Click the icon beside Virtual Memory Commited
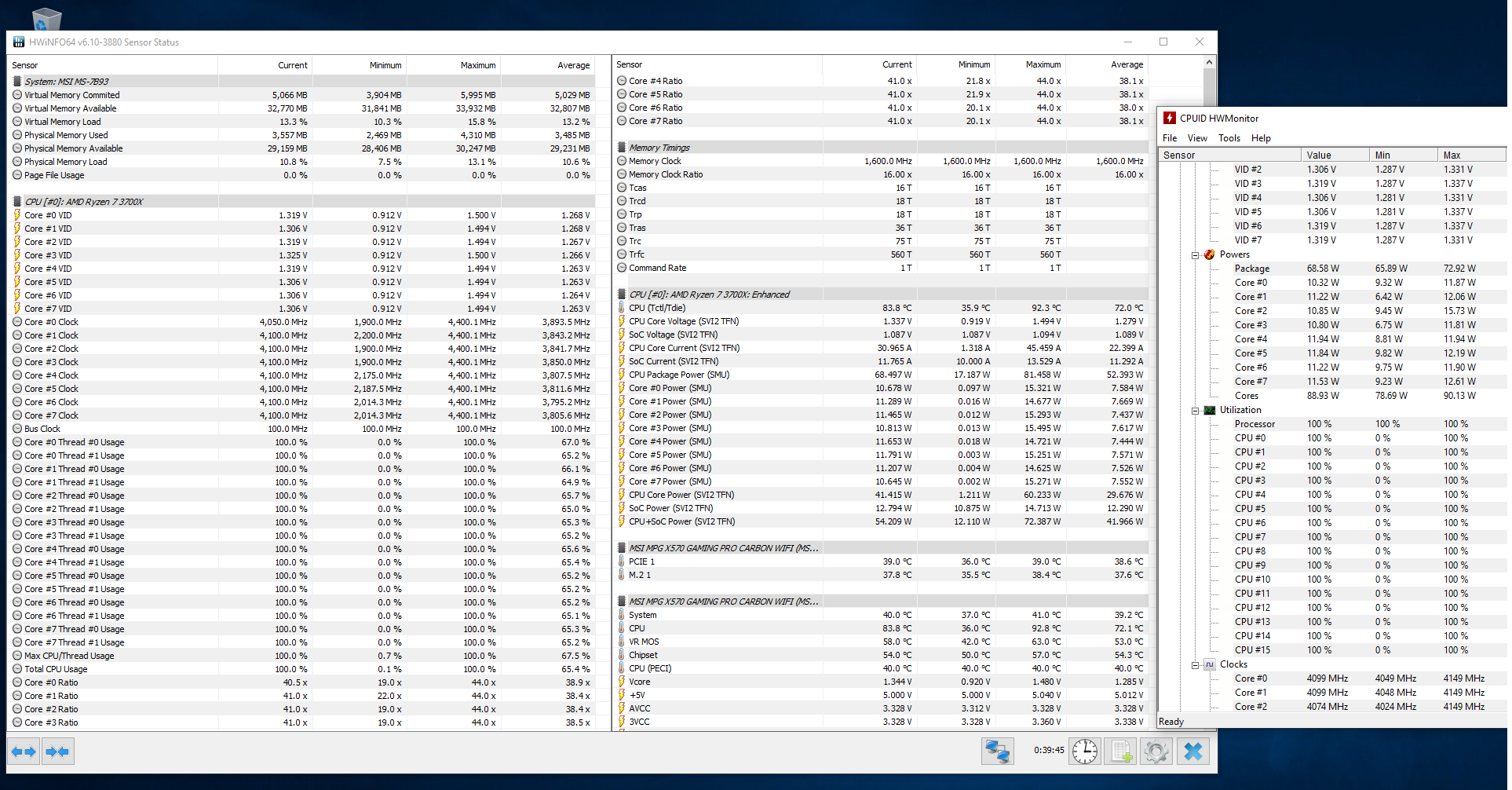Image resolution: width=1512 pixels, height=790 pixels. (17, 95)
